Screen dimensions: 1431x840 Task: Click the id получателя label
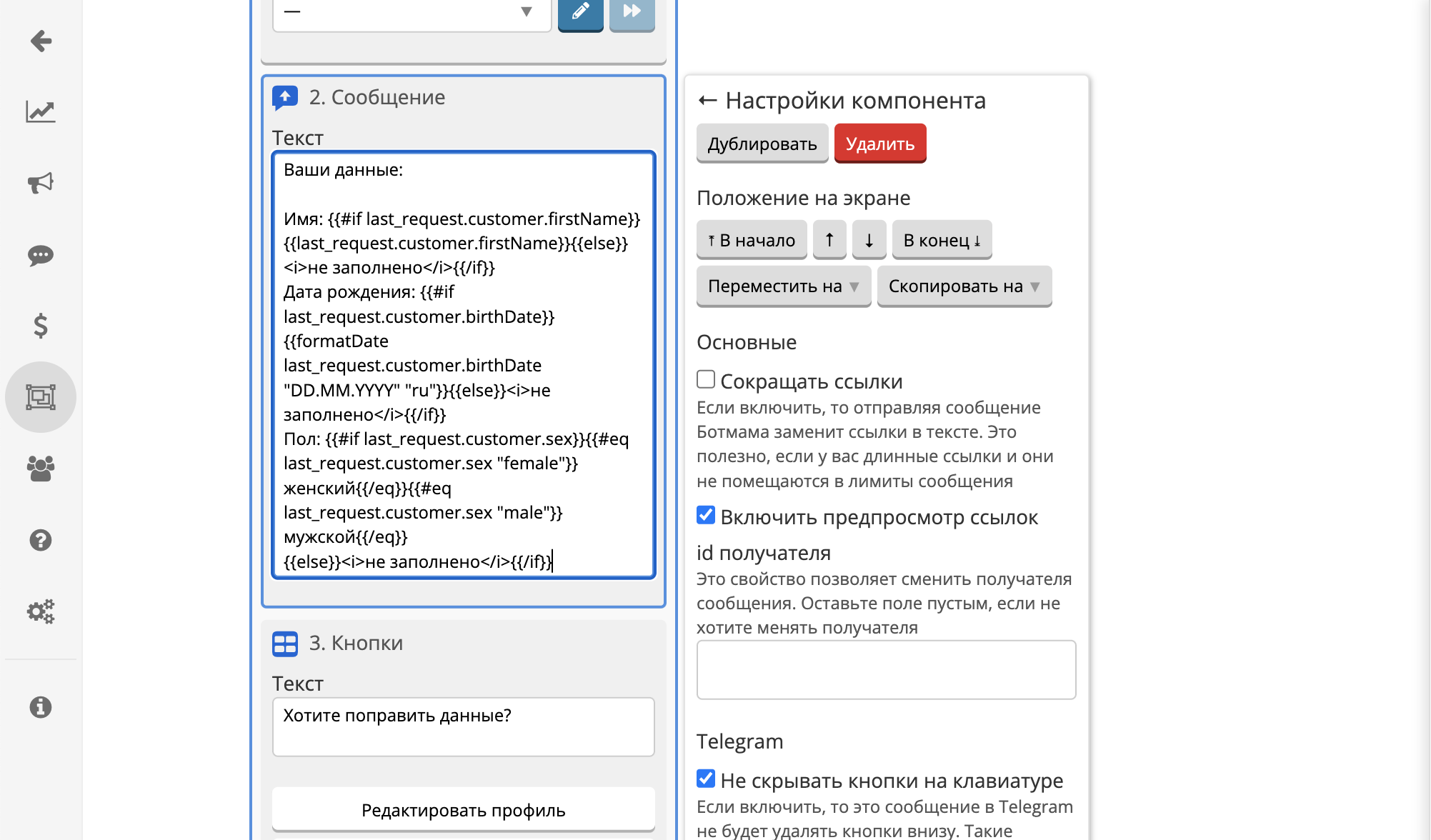coord(764,553)
